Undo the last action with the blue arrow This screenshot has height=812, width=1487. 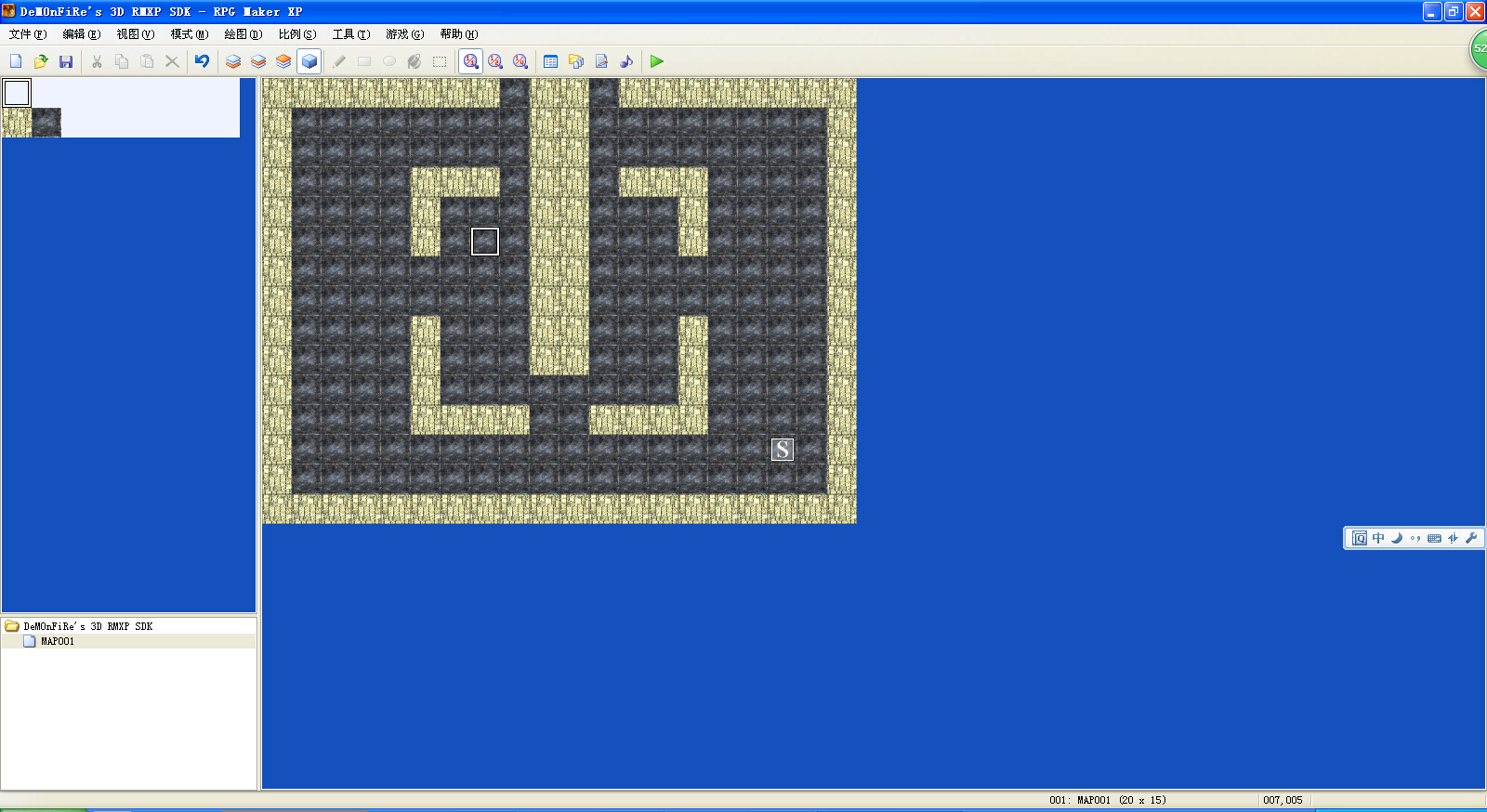(203, 61)
